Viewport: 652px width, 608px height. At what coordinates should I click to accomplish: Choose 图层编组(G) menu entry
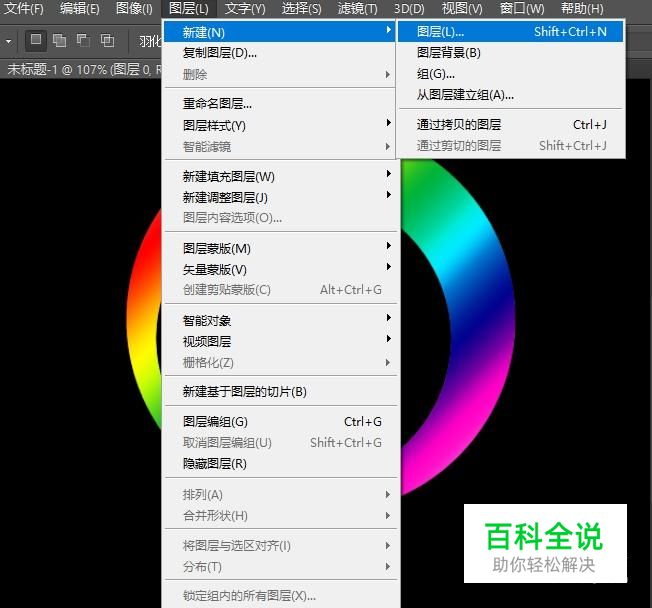pos(279,422)
